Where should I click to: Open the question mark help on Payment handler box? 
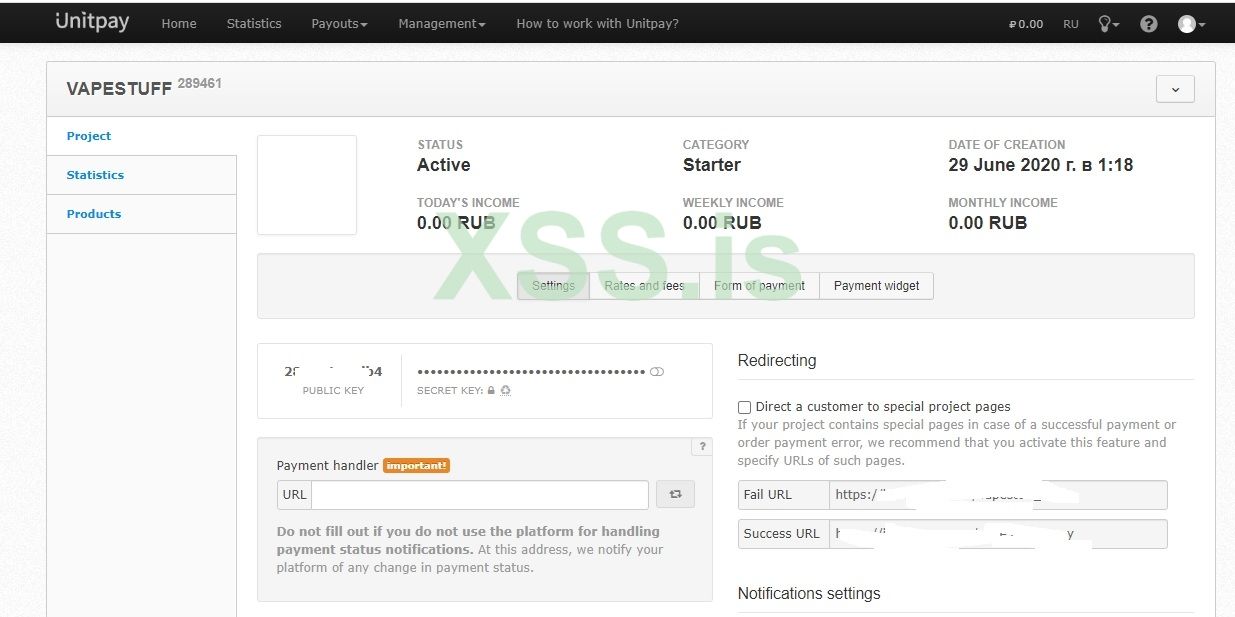coord(702,447)
